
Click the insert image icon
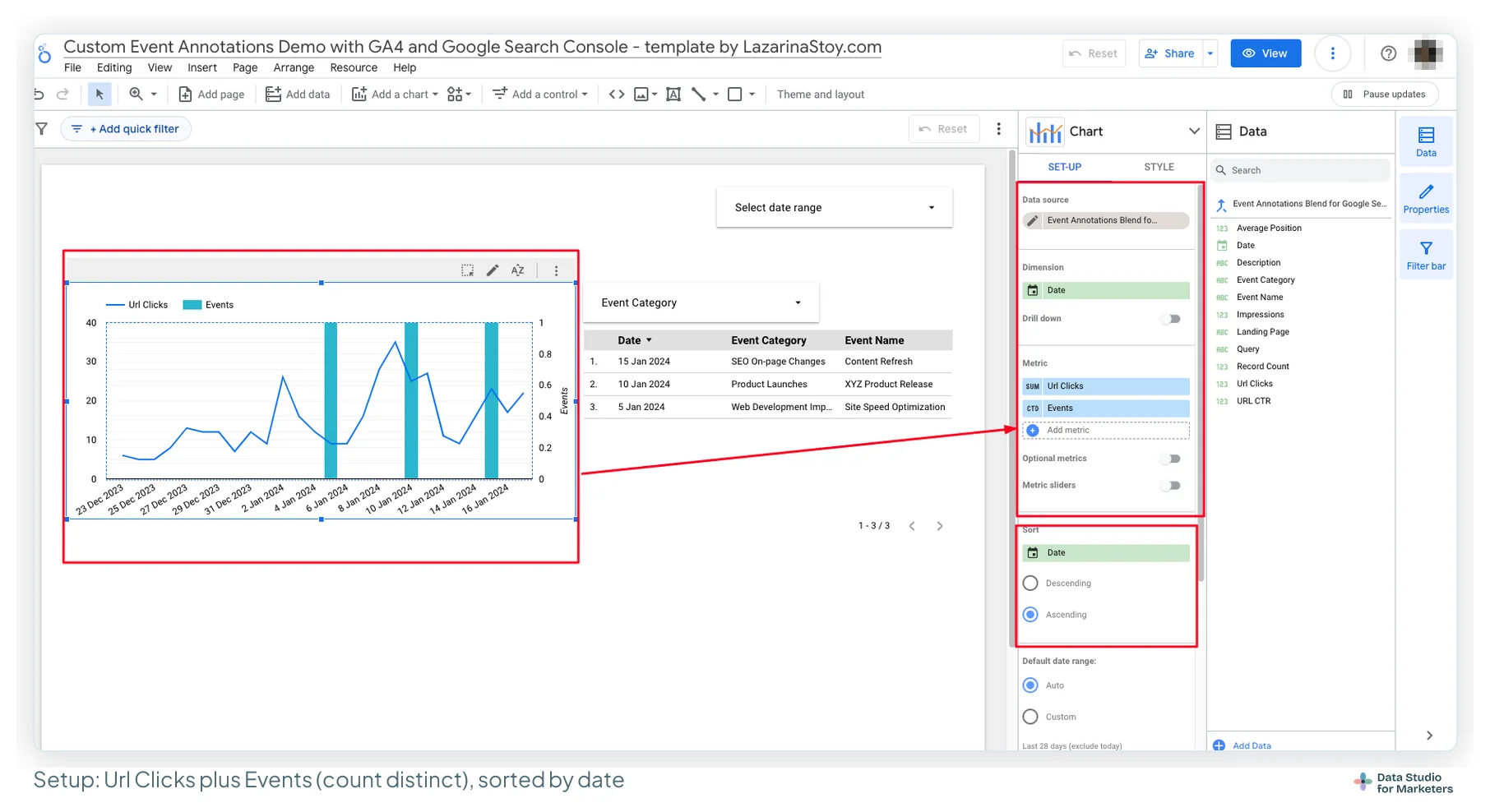click(x=641, y=95)
